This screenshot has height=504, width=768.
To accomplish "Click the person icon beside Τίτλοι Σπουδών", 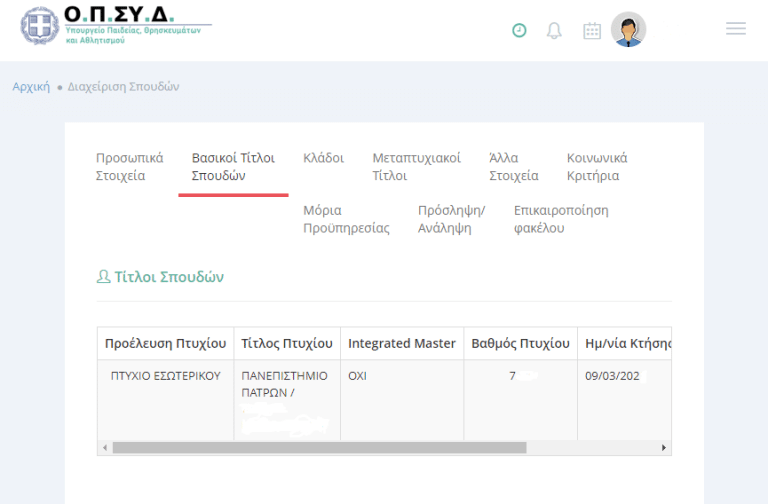I will 103,277.
